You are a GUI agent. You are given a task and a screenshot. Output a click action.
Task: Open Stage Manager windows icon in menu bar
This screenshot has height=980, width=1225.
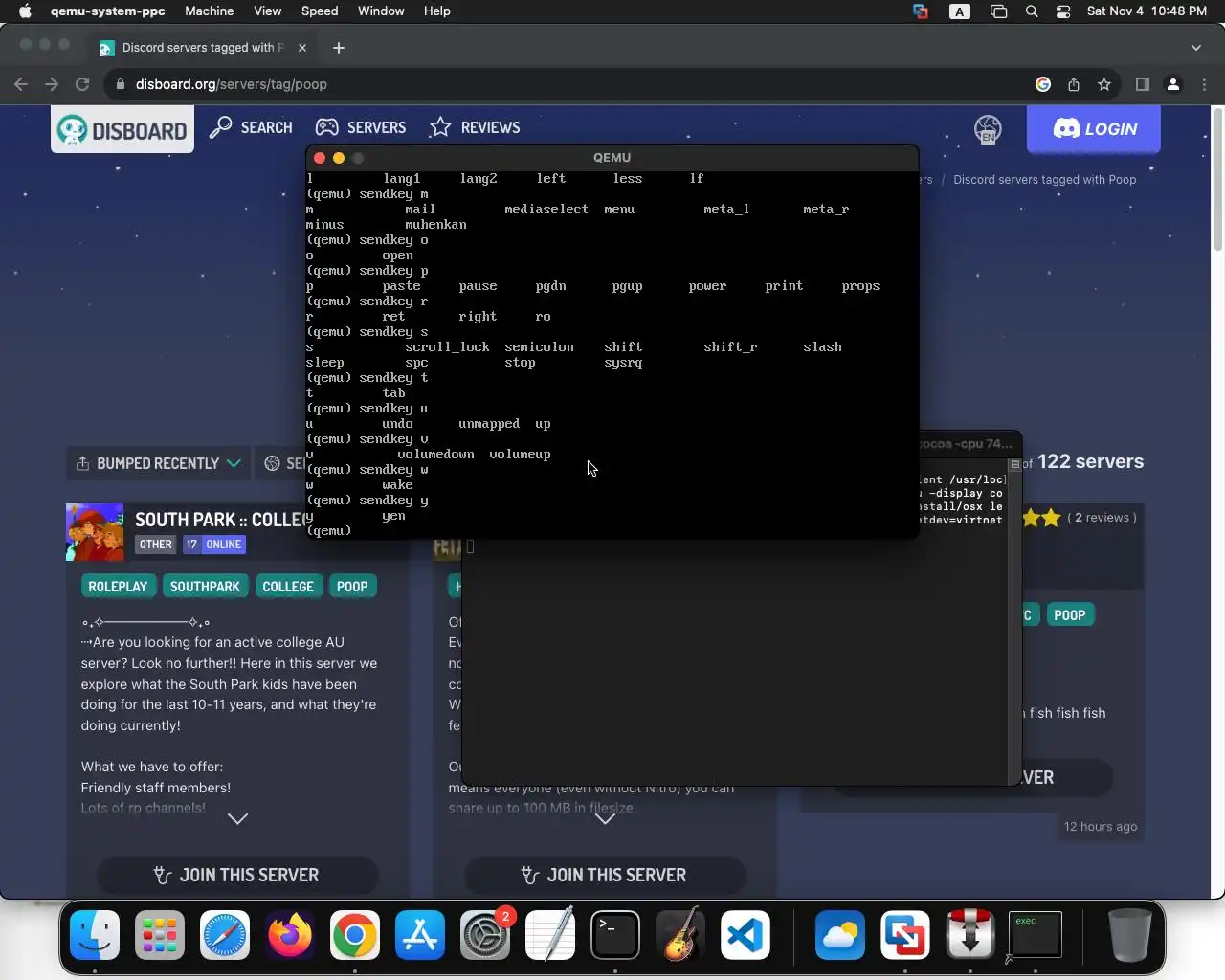pos(998,11)
